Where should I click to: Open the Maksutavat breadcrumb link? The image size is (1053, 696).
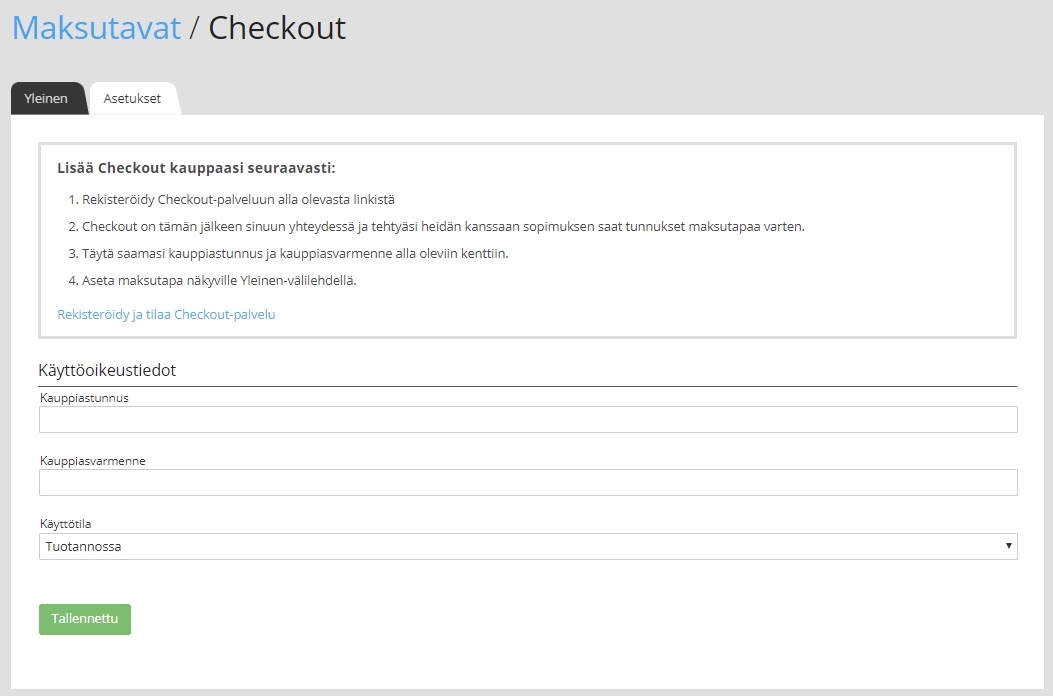[97, 28]
